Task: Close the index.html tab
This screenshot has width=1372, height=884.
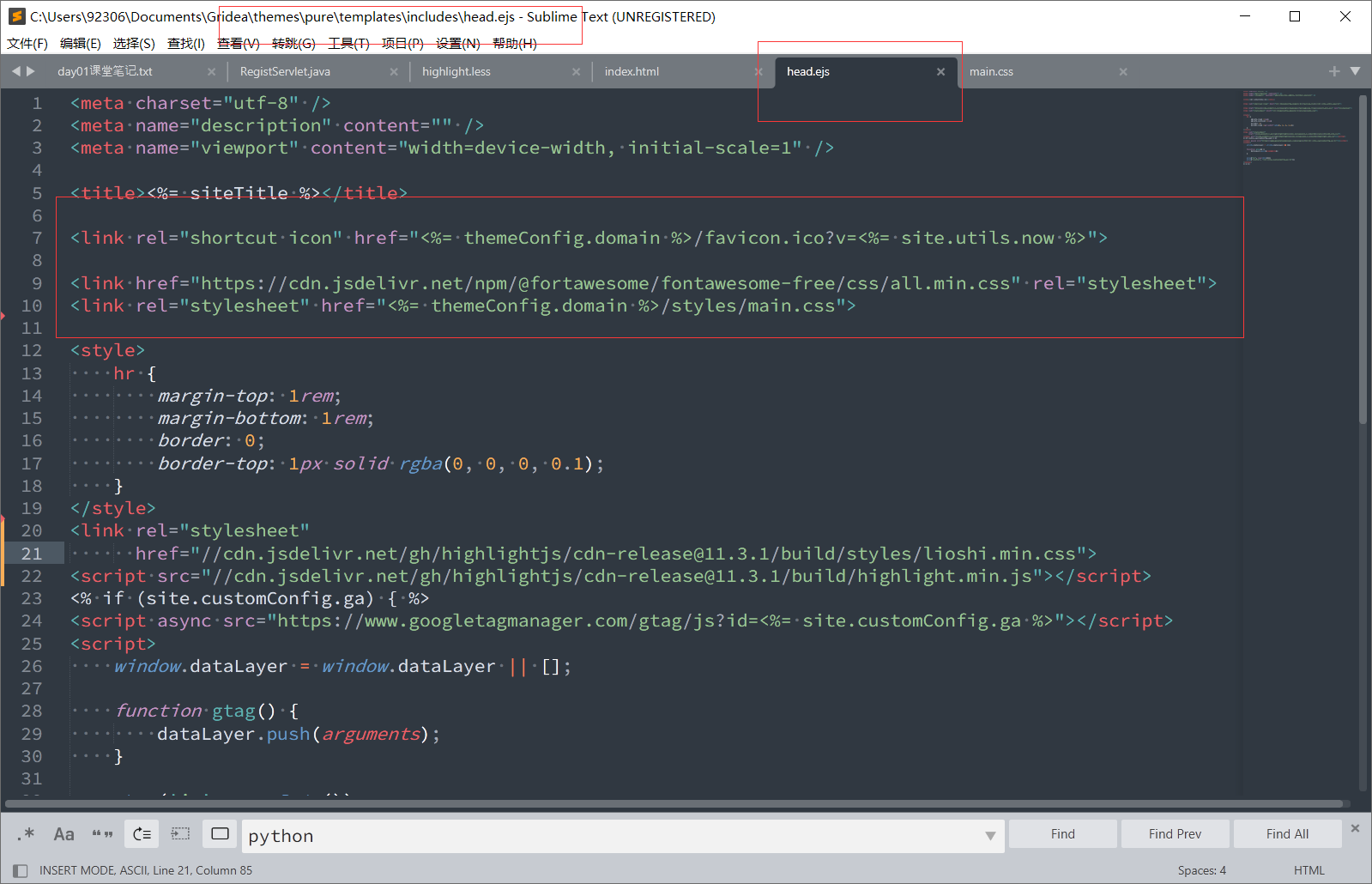Action: point(759,72)
